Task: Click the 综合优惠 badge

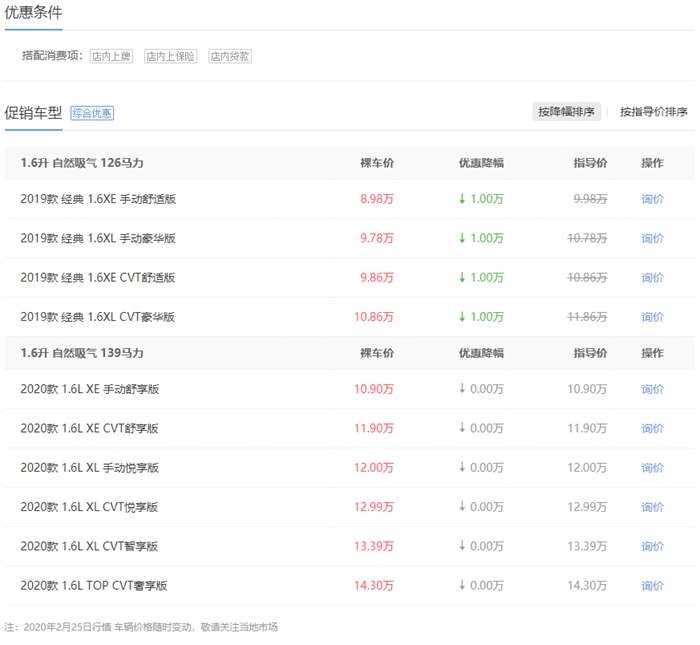Action: 92,113
